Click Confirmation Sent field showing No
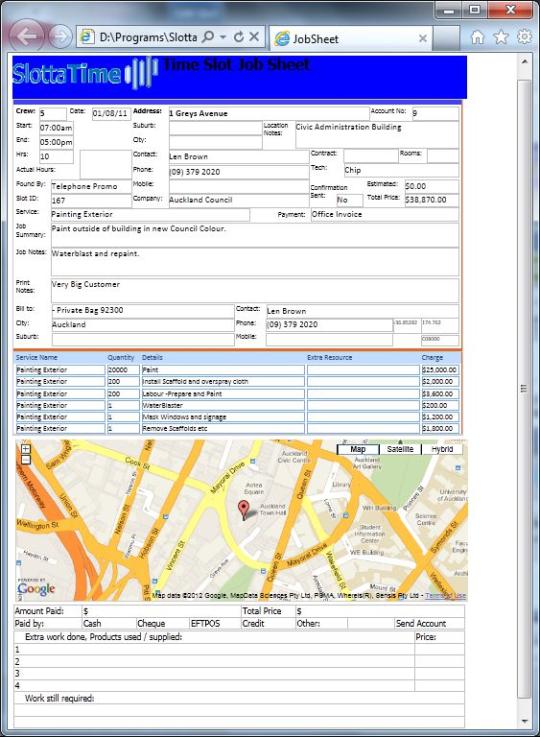The height and width of the screenshot is (737, 540). (x=350, y=200)
